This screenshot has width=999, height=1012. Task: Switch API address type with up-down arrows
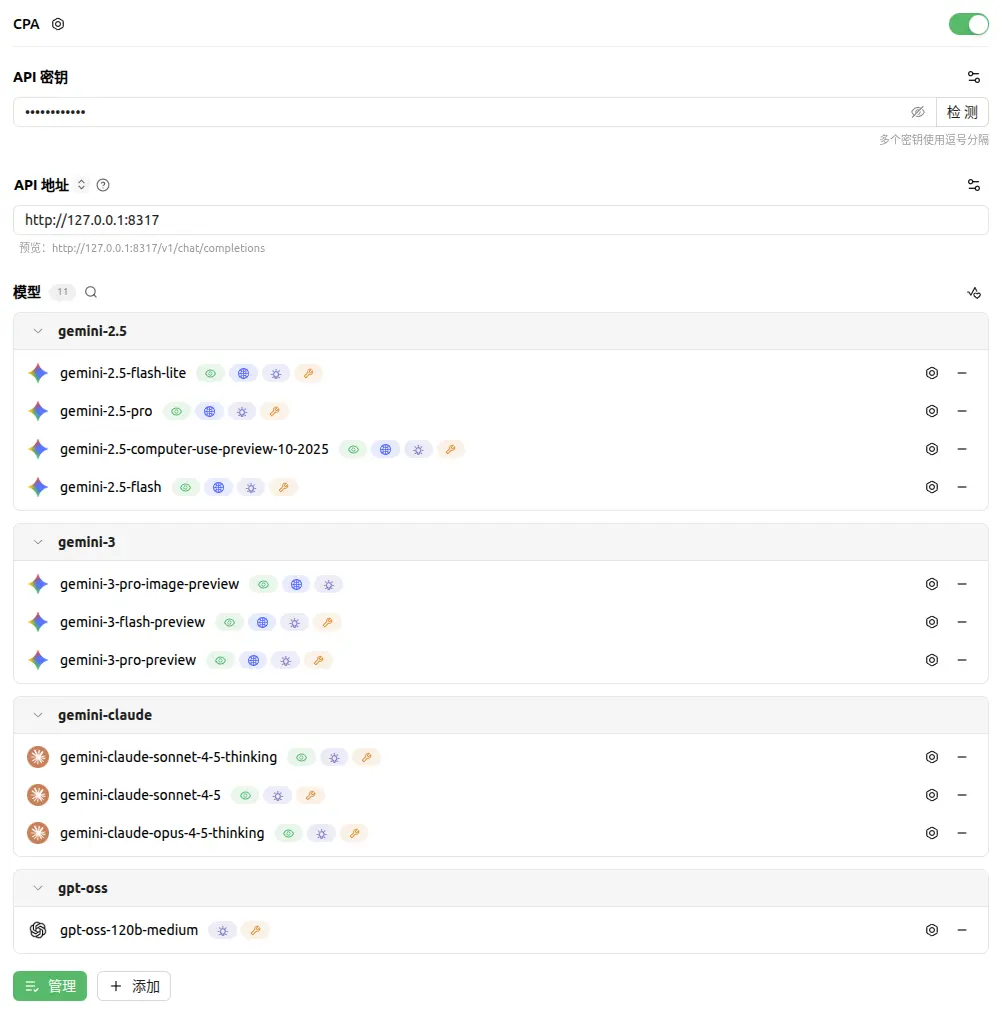click(81, 185)
